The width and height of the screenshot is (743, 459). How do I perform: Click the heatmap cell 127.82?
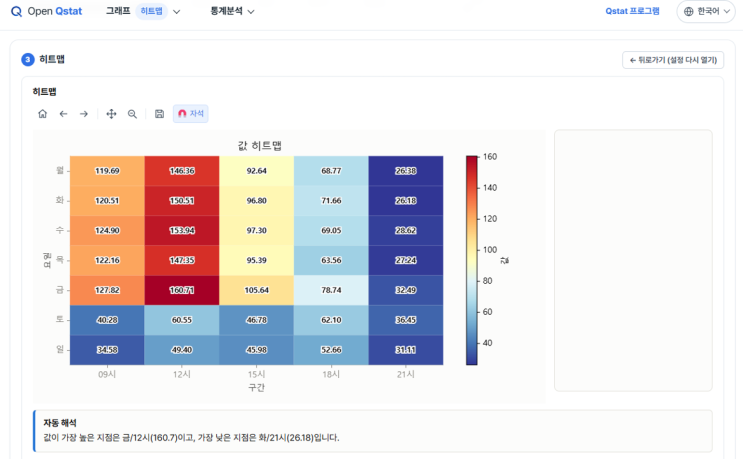(107, 290)
